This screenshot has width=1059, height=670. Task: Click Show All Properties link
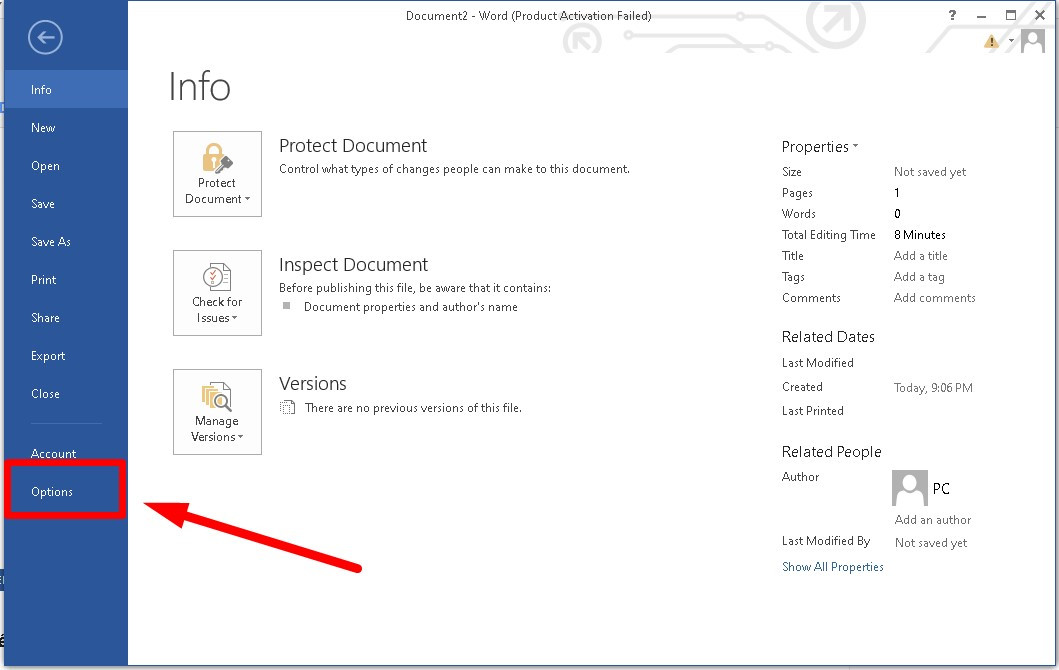tap(832, 567)
